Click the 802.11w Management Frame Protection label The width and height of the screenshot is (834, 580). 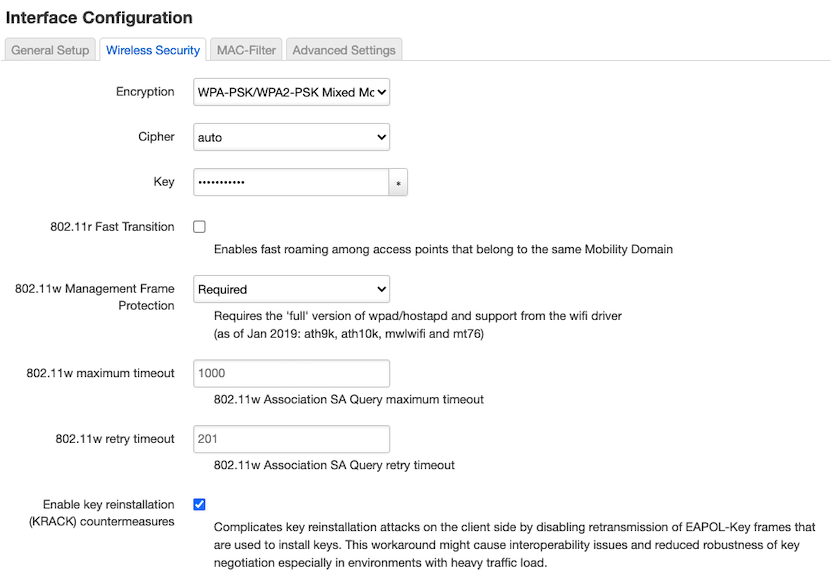(x=96, y=297)
